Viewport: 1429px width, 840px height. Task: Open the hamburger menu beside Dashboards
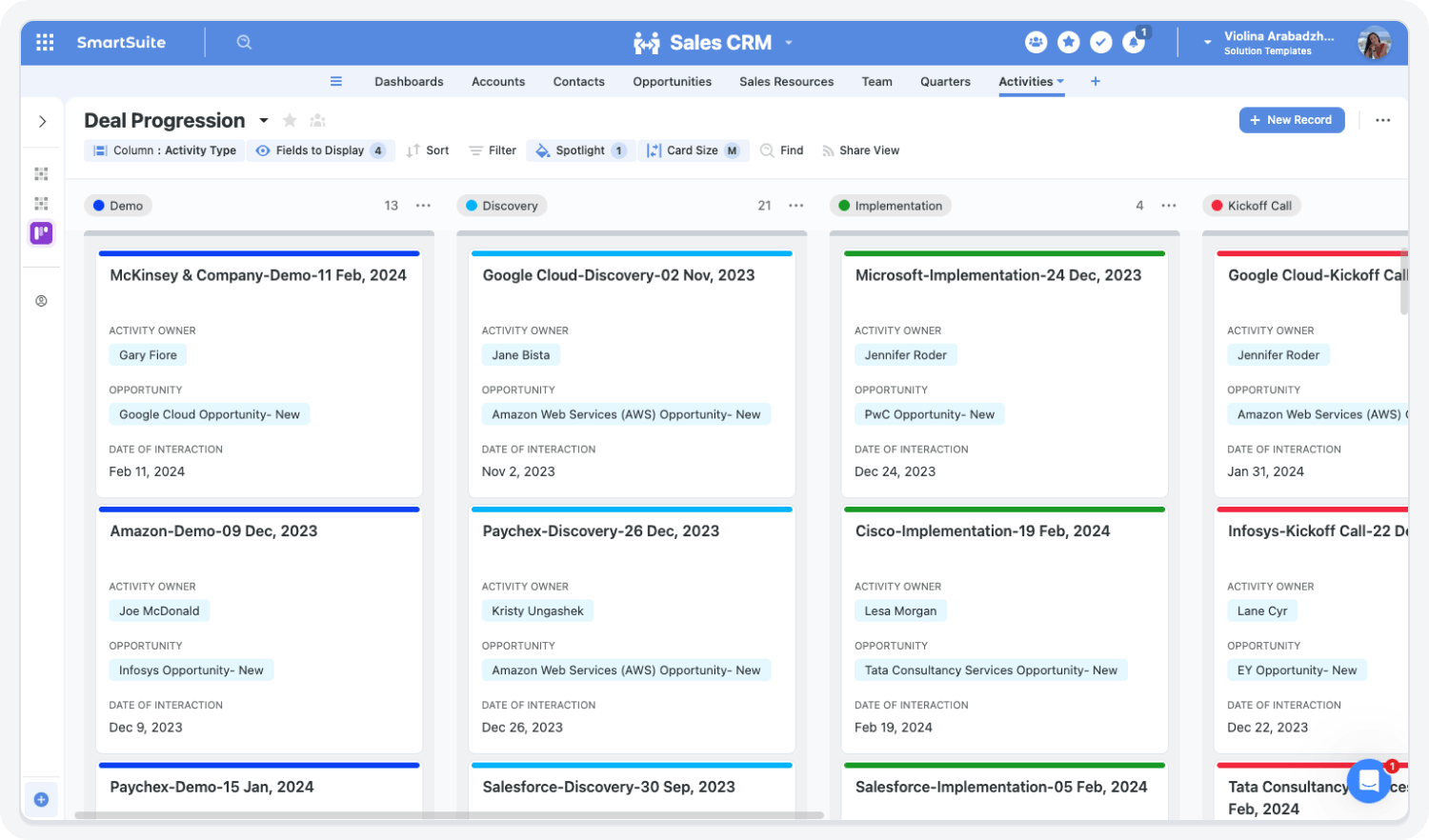336,81
